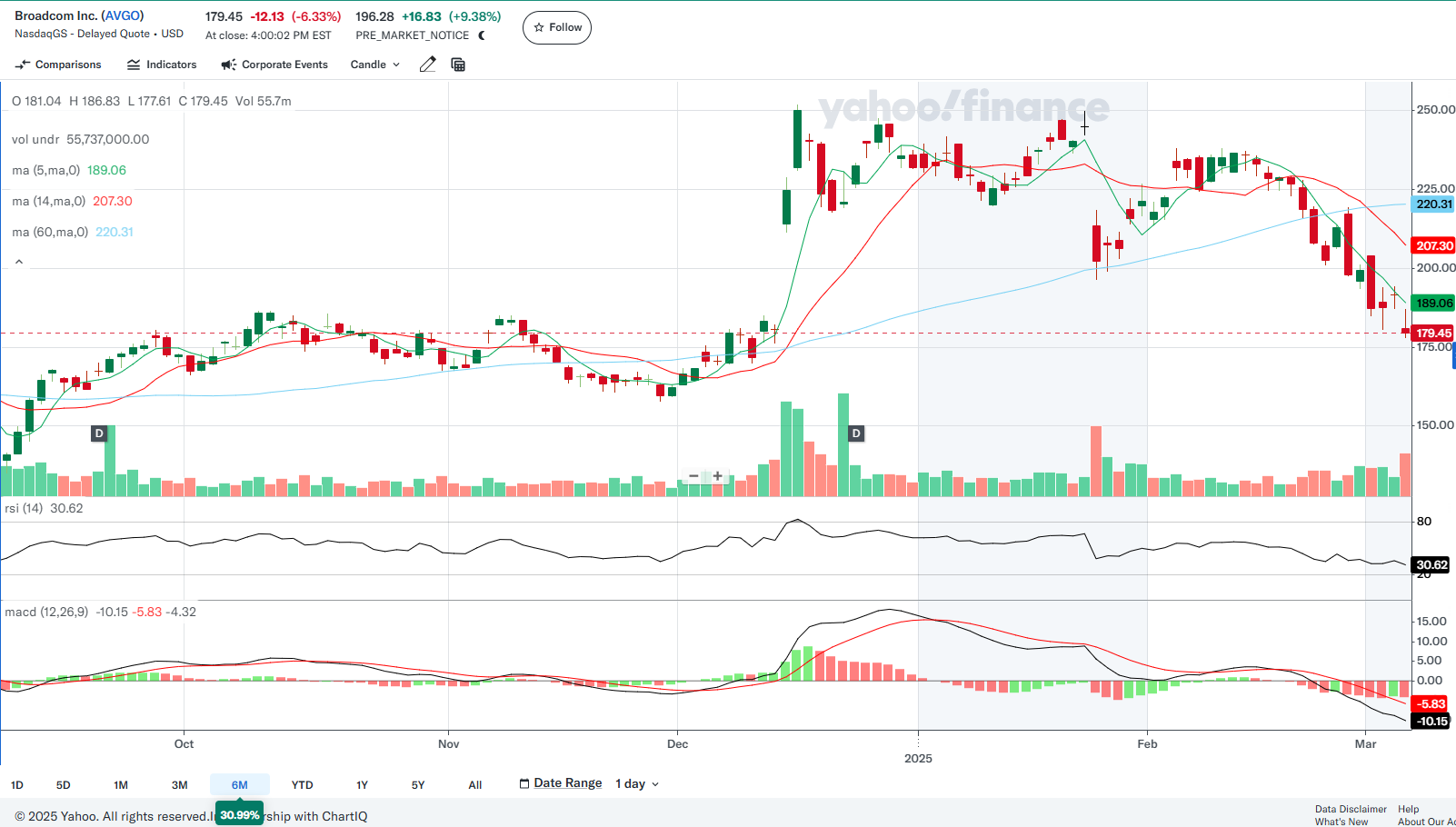Image resolution: width=1456 pixels, height=827 pixels.
Task: Select the 6M time range
Action: [240, 785]
